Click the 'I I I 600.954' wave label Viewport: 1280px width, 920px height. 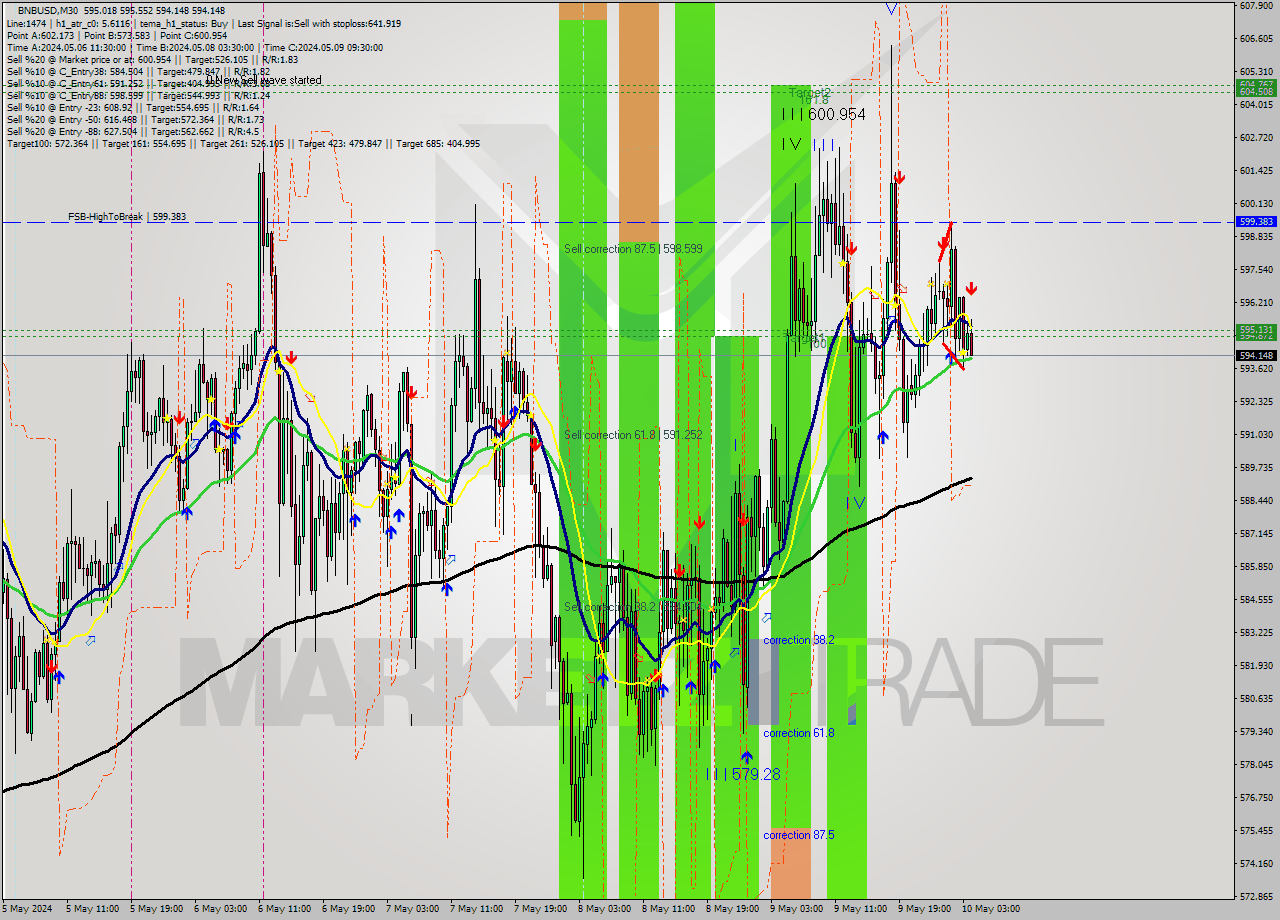coord(823,115)
